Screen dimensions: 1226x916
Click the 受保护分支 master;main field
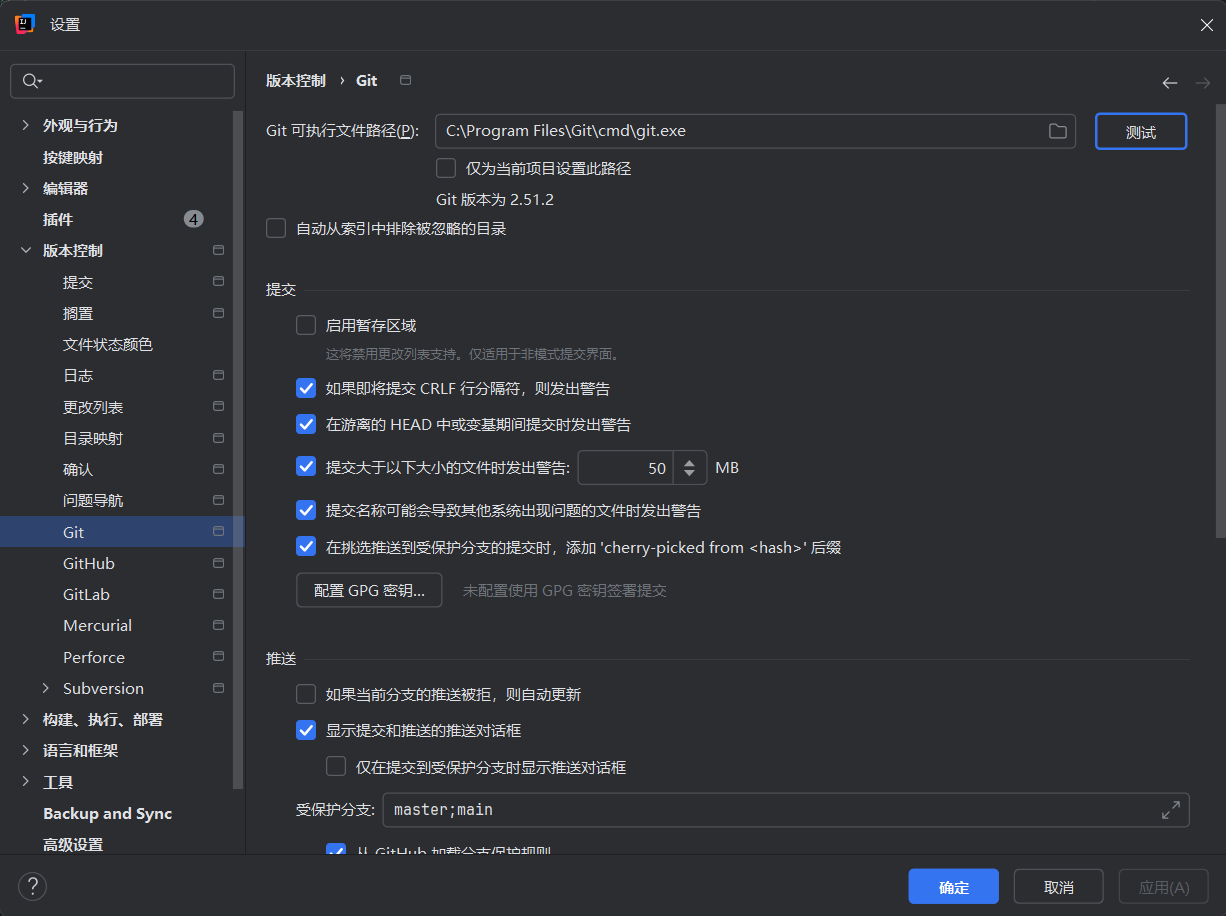[x=786, y=810]
